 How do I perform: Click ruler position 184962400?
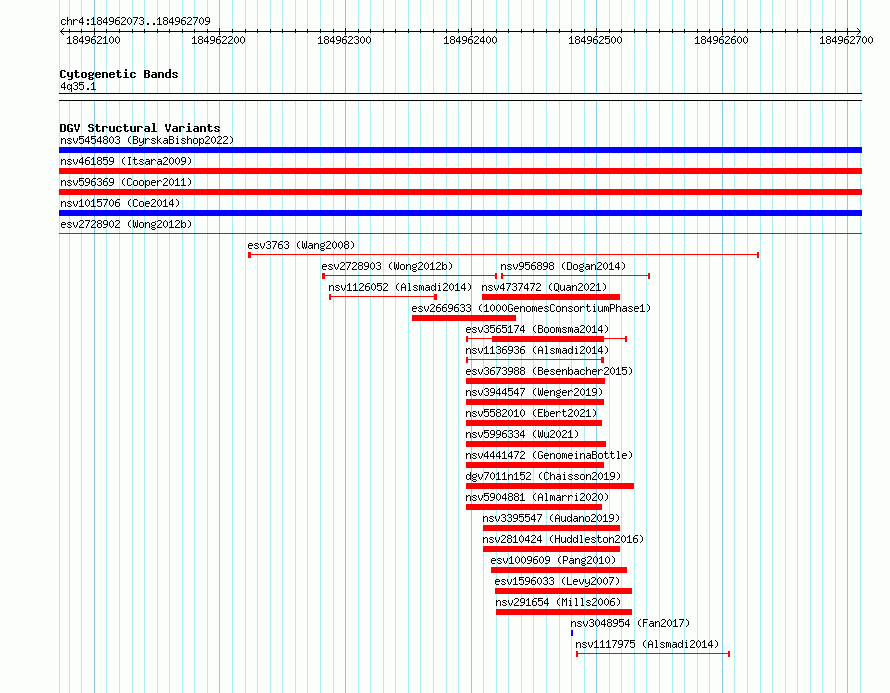[470, 40]
